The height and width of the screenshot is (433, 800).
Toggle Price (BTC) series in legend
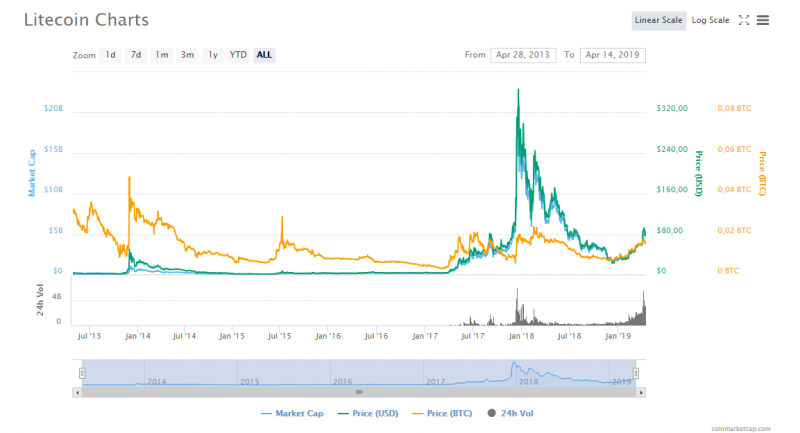coord(442,414)
